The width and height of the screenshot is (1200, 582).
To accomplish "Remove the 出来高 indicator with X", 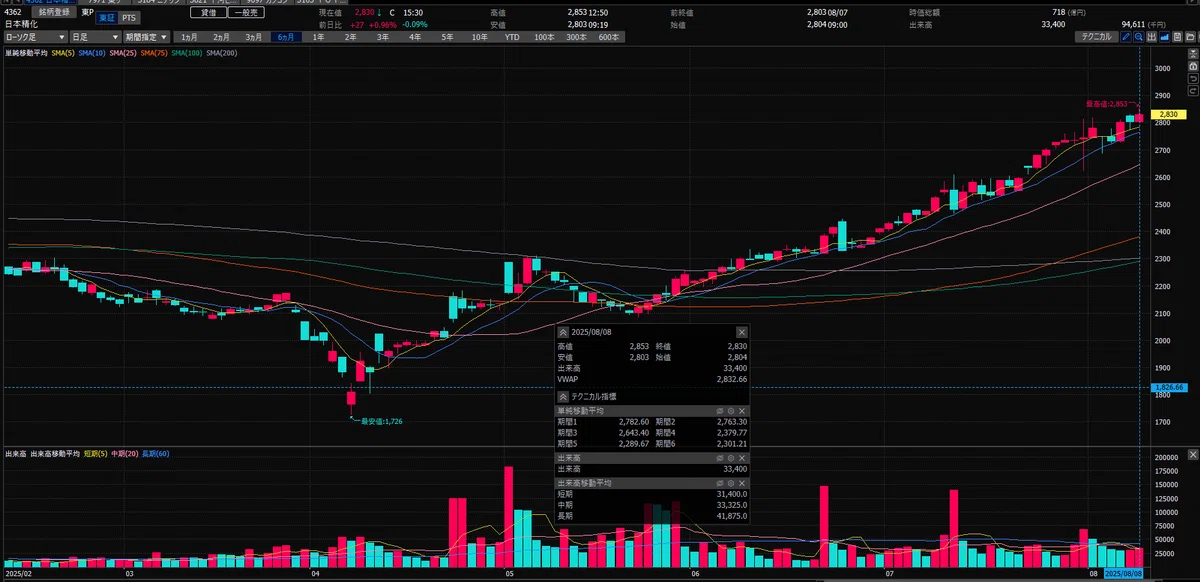I will tap(742, 458).
